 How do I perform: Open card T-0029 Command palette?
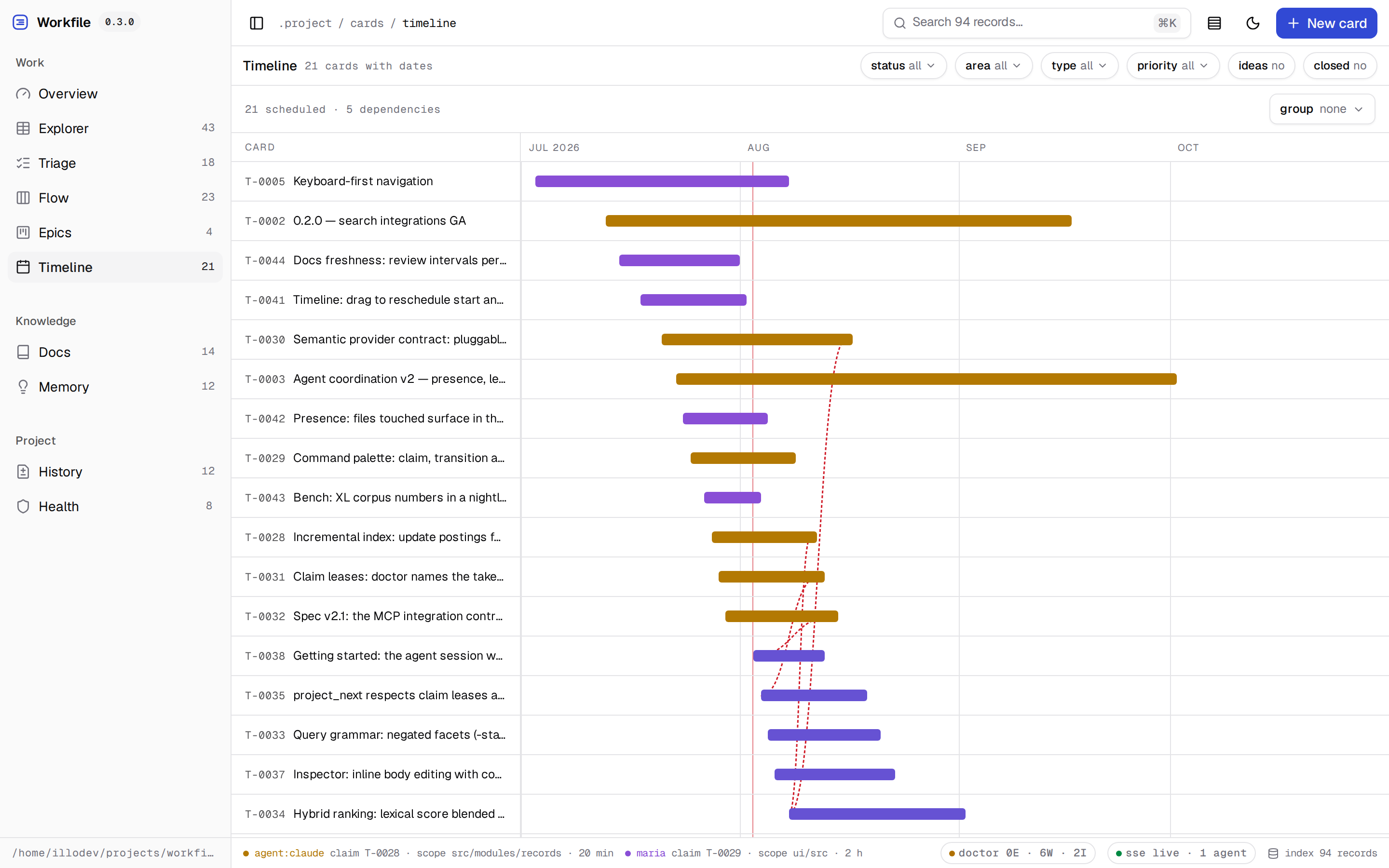click(376, 458)
